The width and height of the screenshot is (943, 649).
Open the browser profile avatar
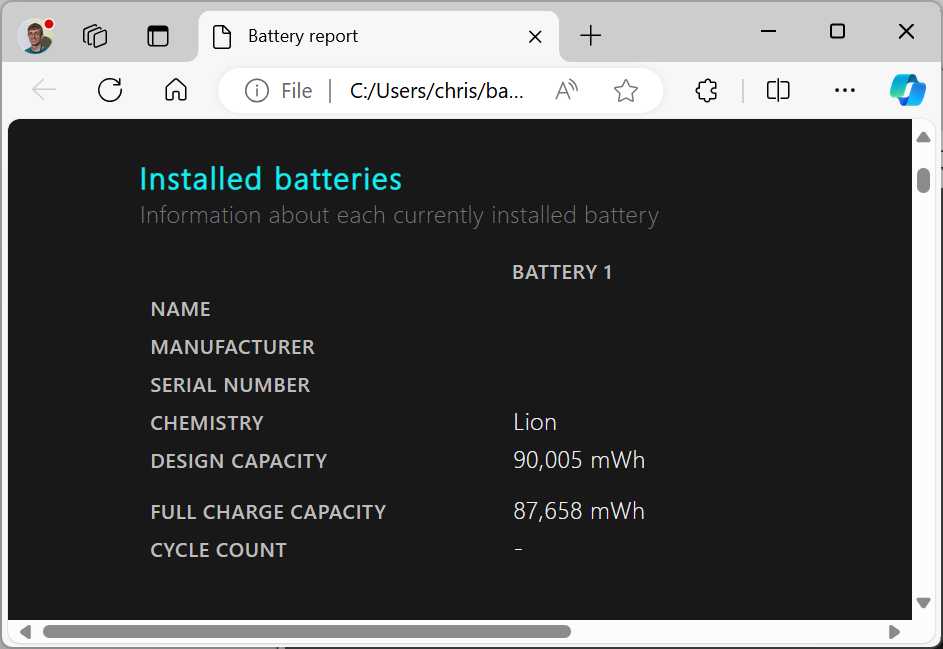[36, 36]
